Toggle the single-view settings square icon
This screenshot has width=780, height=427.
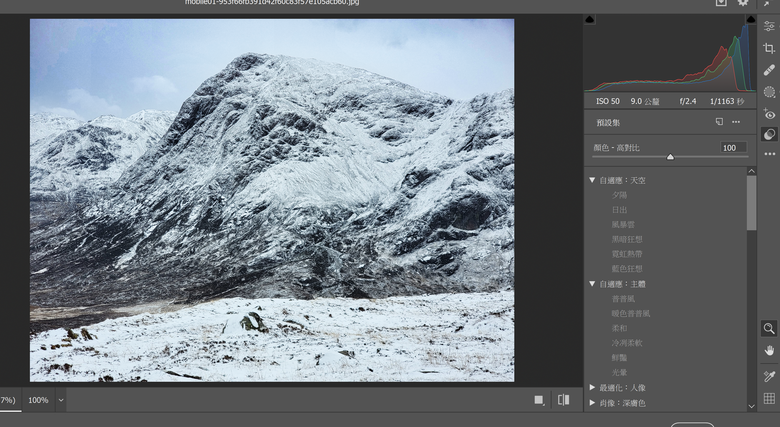pyautogui.click(x=539, y=400)
